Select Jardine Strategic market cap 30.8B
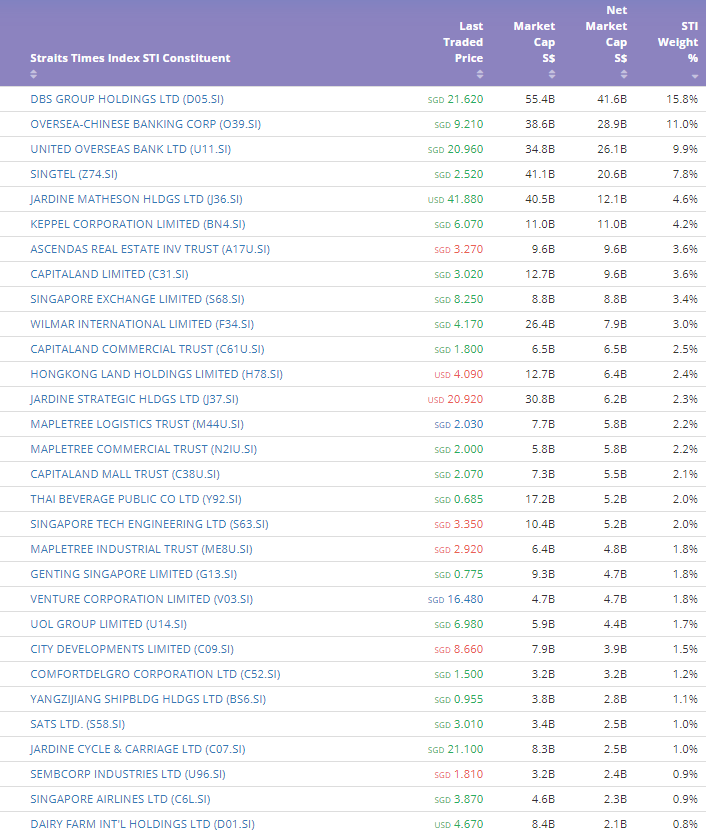The width and height of the screenshot is (706, 835). coord(540,400)
